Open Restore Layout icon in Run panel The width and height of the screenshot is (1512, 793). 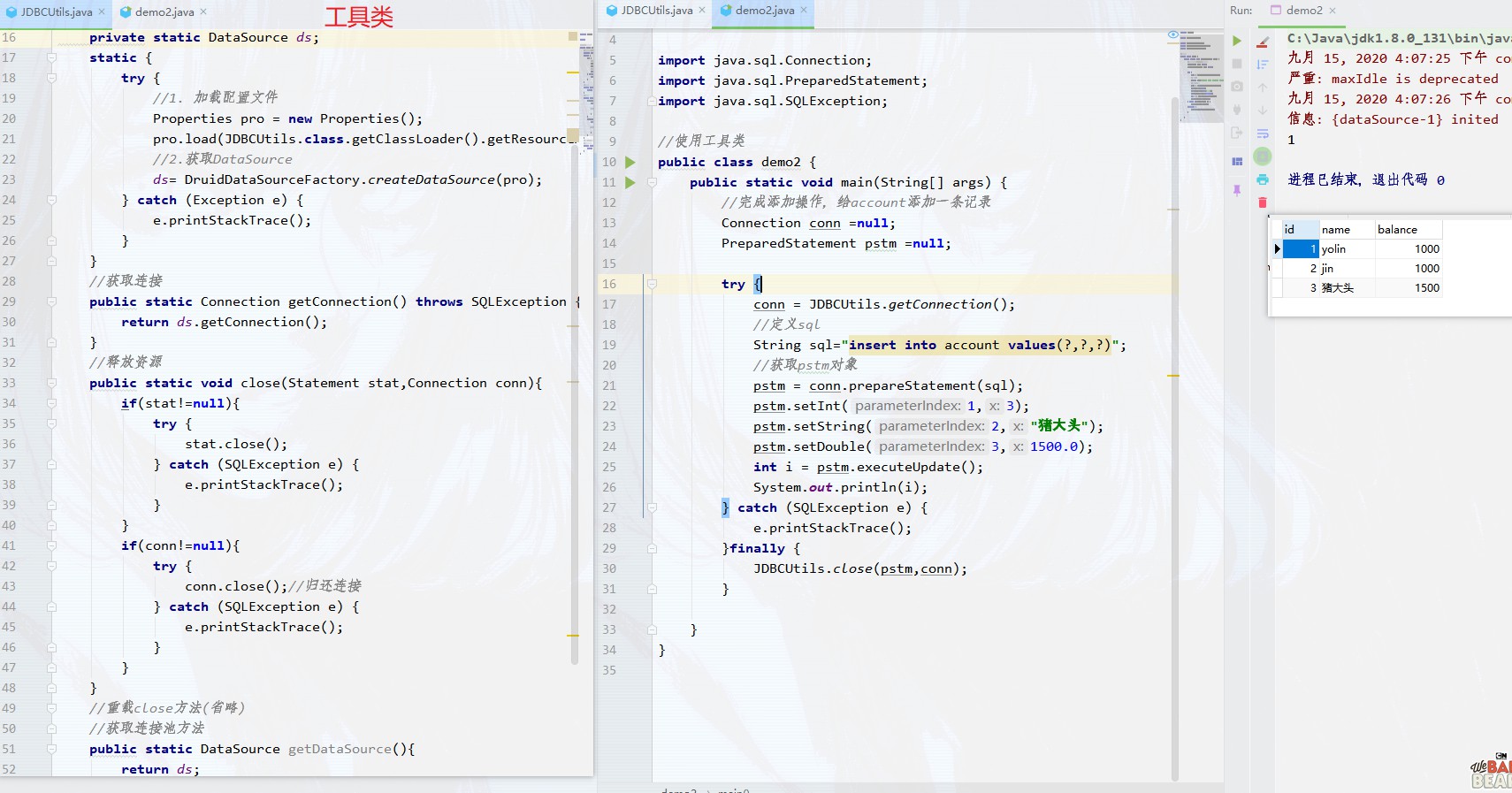pos(1237,161)
